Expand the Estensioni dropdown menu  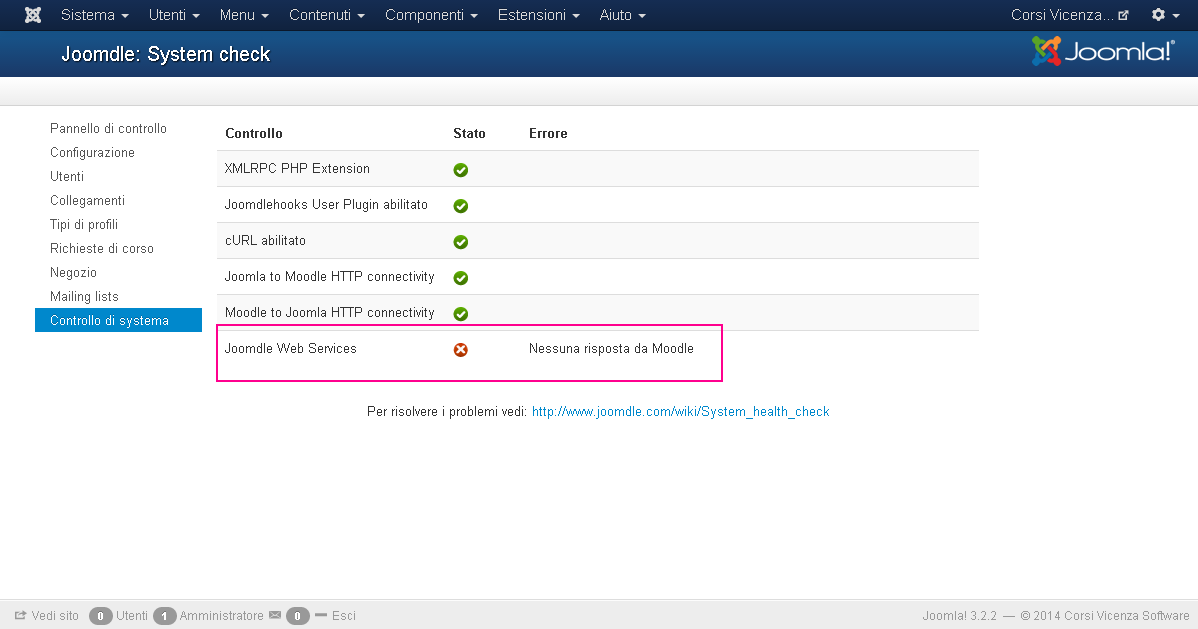pos(538,16)
